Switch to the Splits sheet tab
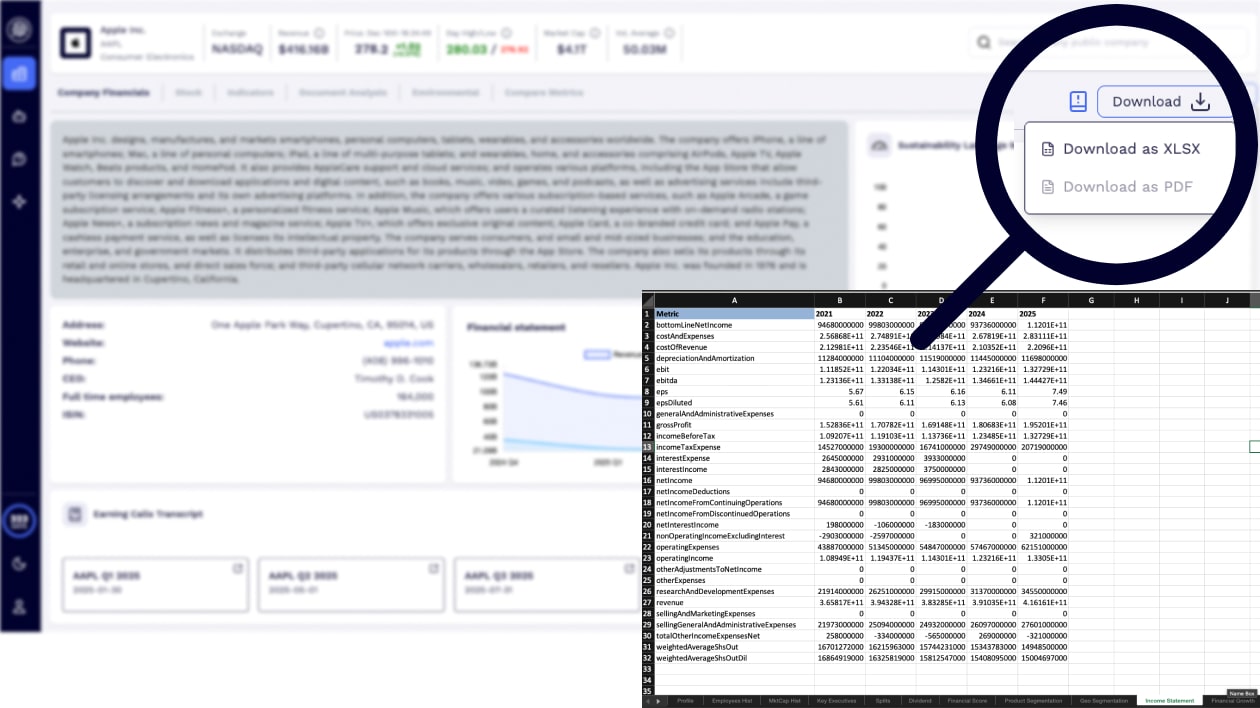The image size is (1260, 708). click(x=883, y=701)
